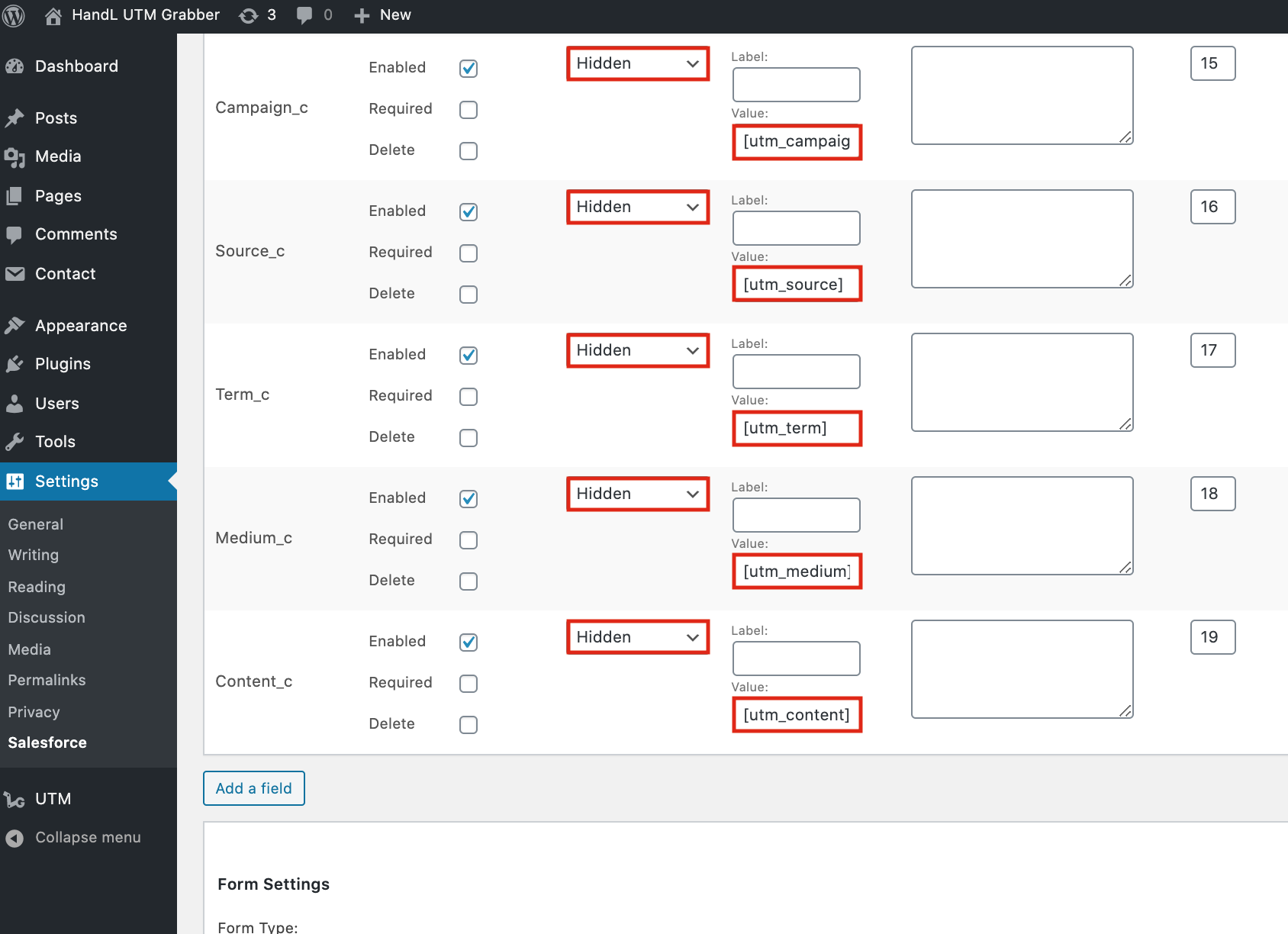Check Delete for Term_c field
This screenshot has height=934, width=1288.
pyautogui.click(x=469, y=438)
